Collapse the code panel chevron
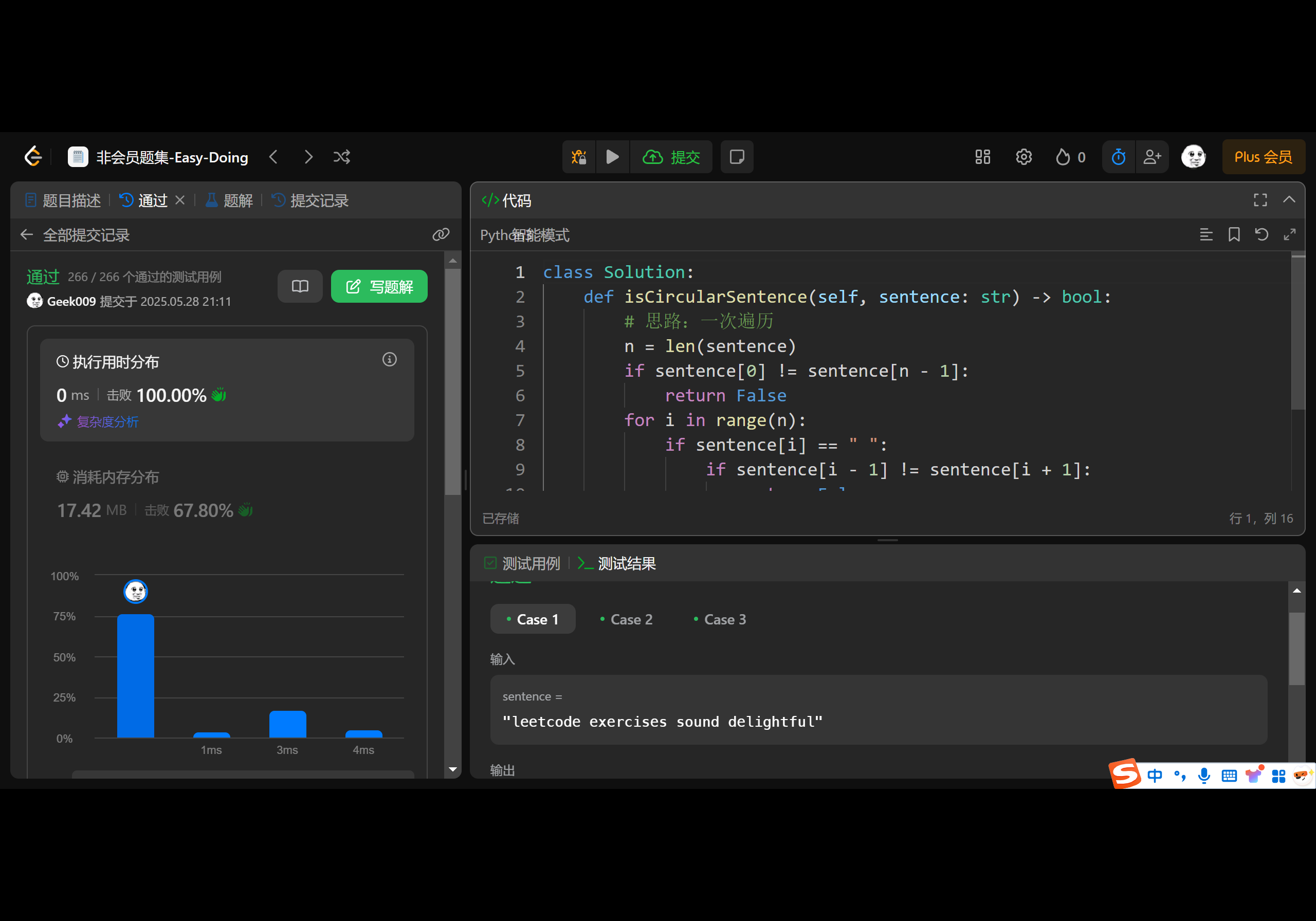 (1288, 199)
